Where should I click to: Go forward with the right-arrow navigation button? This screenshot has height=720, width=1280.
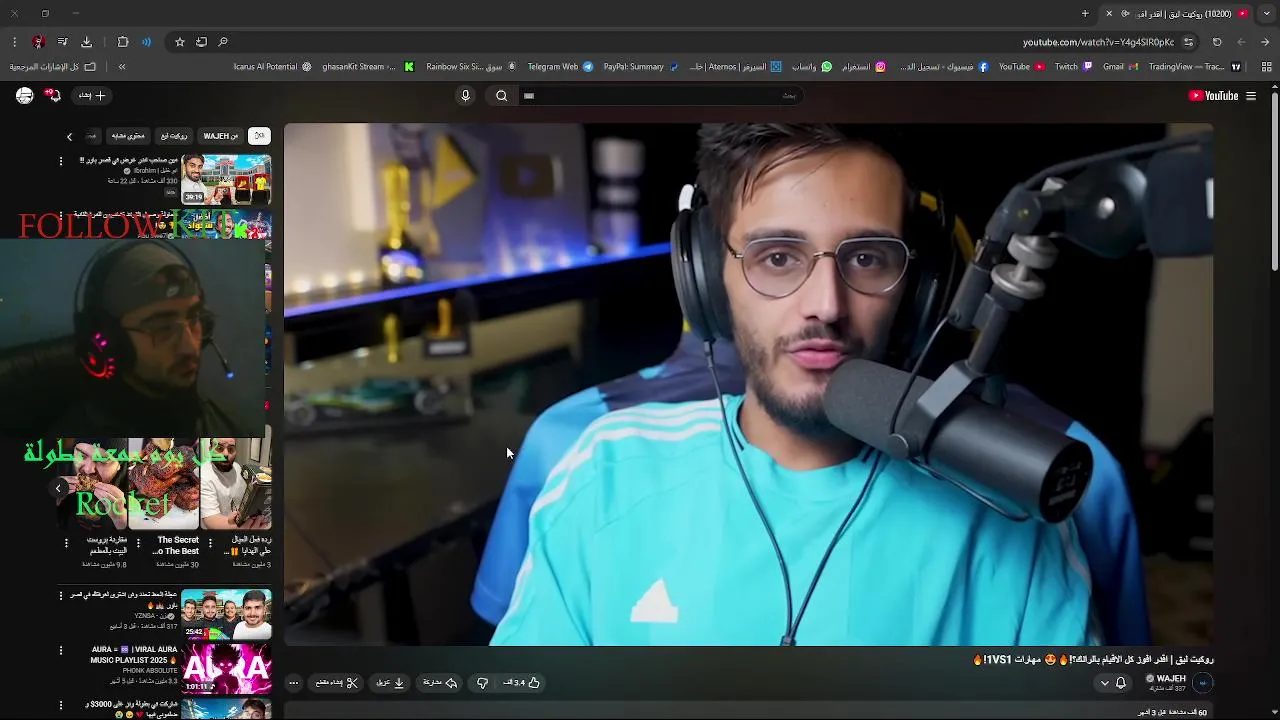click(x=1265, y=42)
